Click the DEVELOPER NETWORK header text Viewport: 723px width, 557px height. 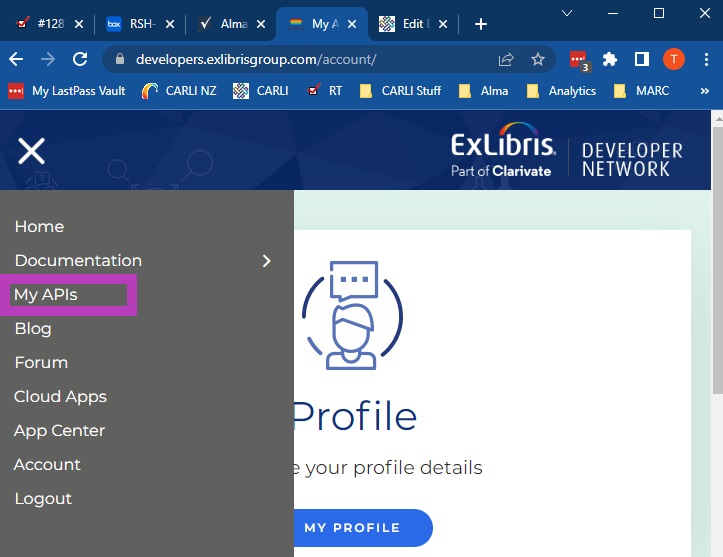(x=632, y=160)
